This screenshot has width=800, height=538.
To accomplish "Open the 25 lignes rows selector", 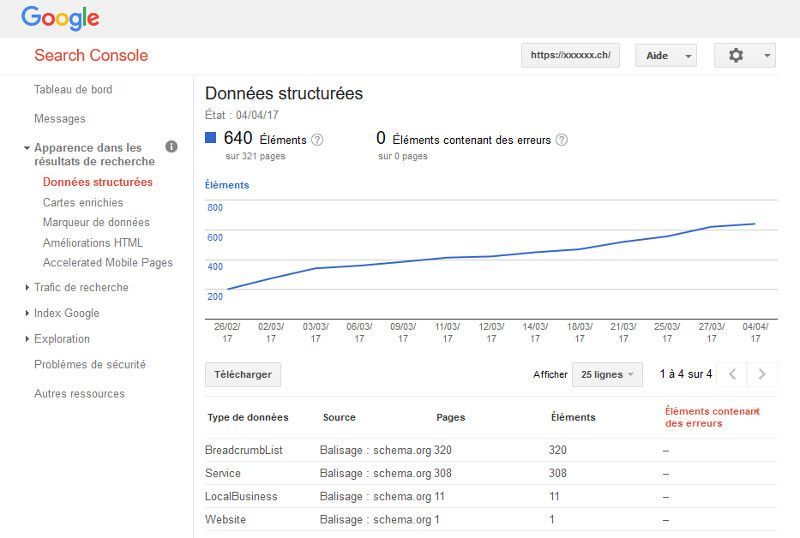I will tap(607, 374).
